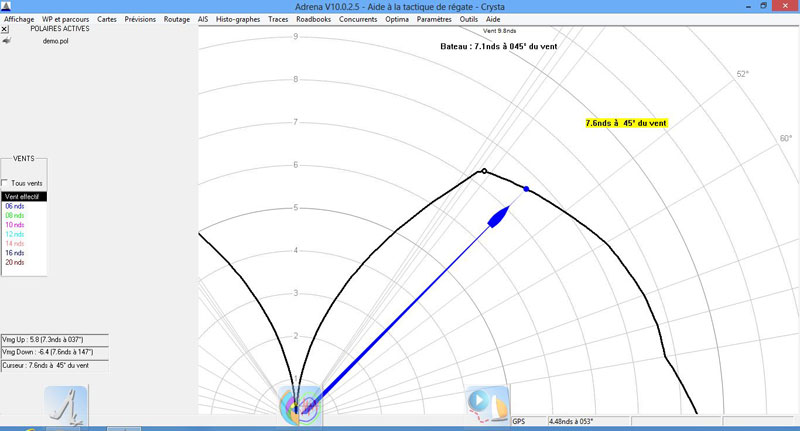The width and height of the screenshot is (800, 431).
Task: Click the 4.48nds à 053° status value
Action: [588, 422]
